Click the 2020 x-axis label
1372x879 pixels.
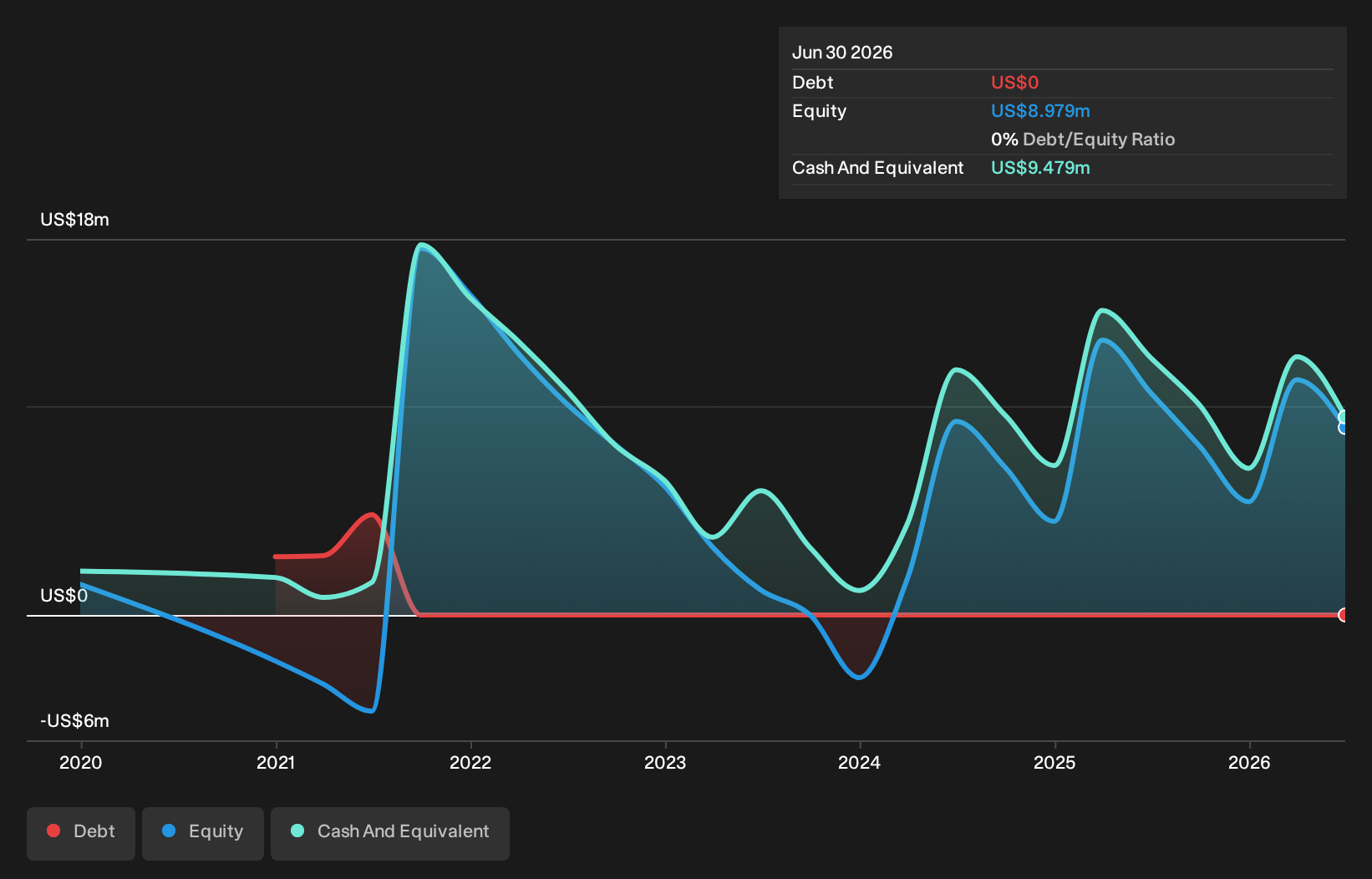[81, 762]
